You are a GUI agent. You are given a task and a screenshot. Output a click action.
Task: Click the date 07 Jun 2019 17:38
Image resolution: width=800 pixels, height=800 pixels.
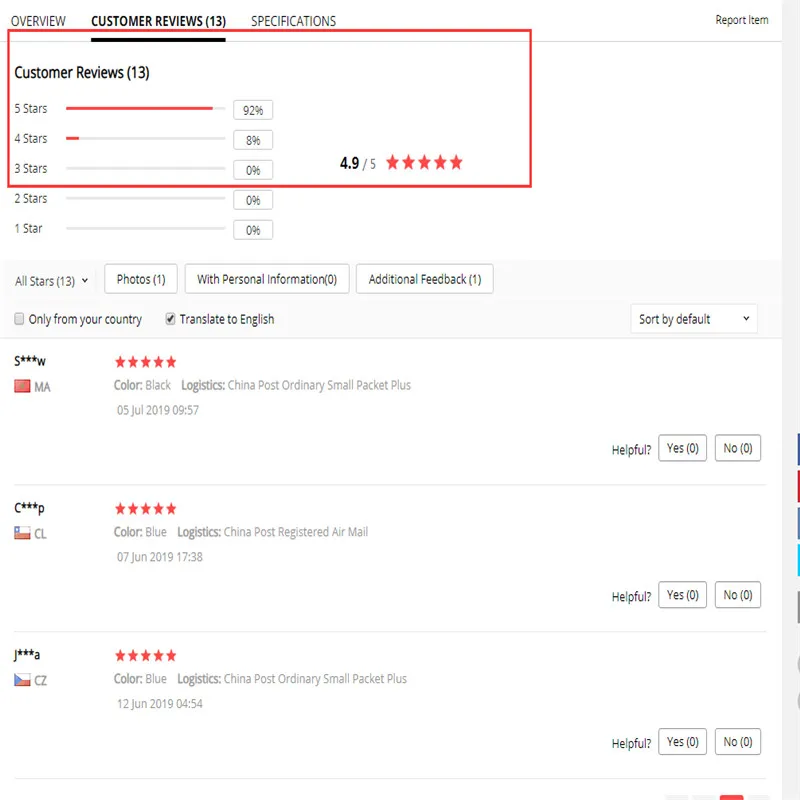160,557
